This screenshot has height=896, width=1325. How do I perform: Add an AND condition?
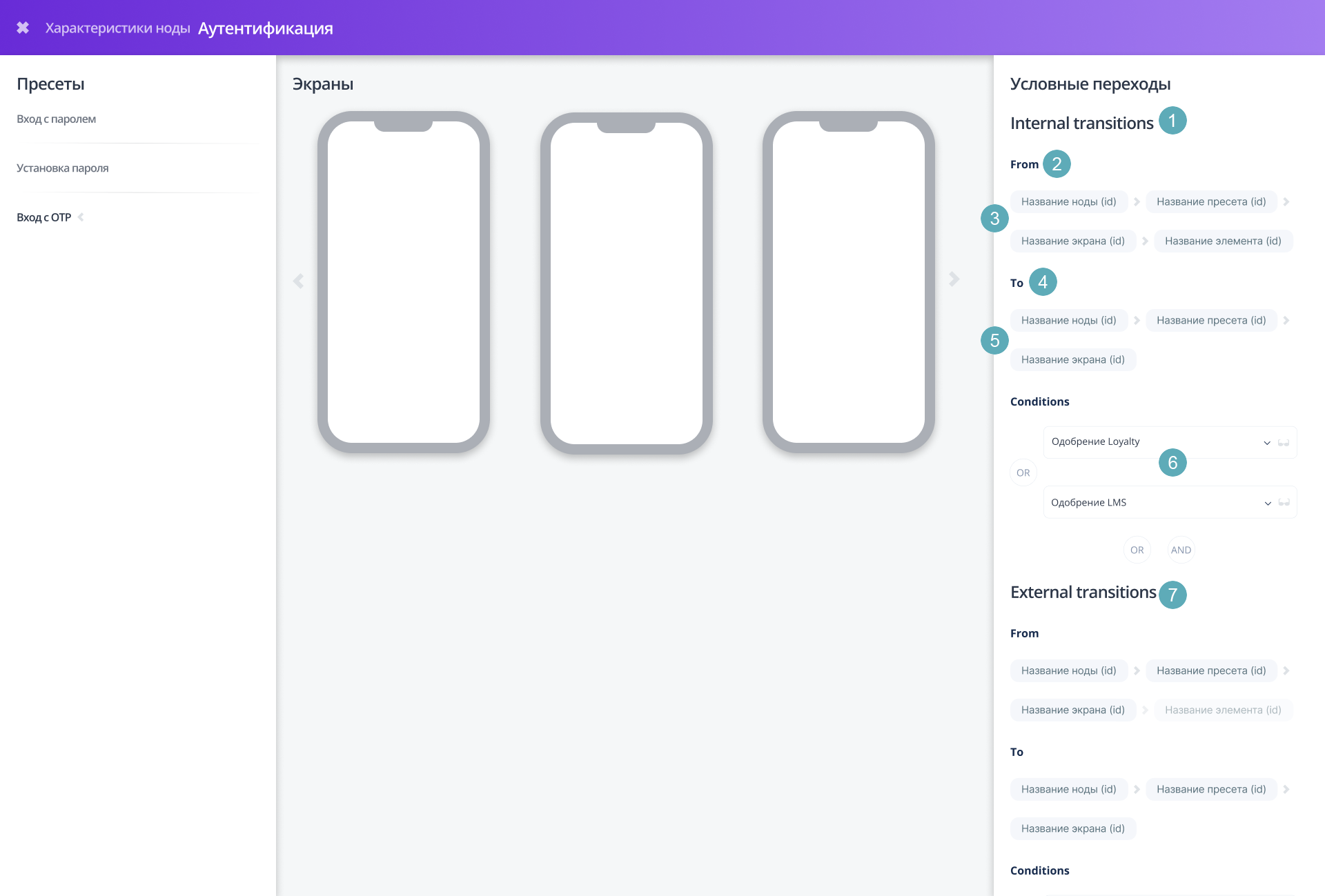click(x=1181, y=550)
